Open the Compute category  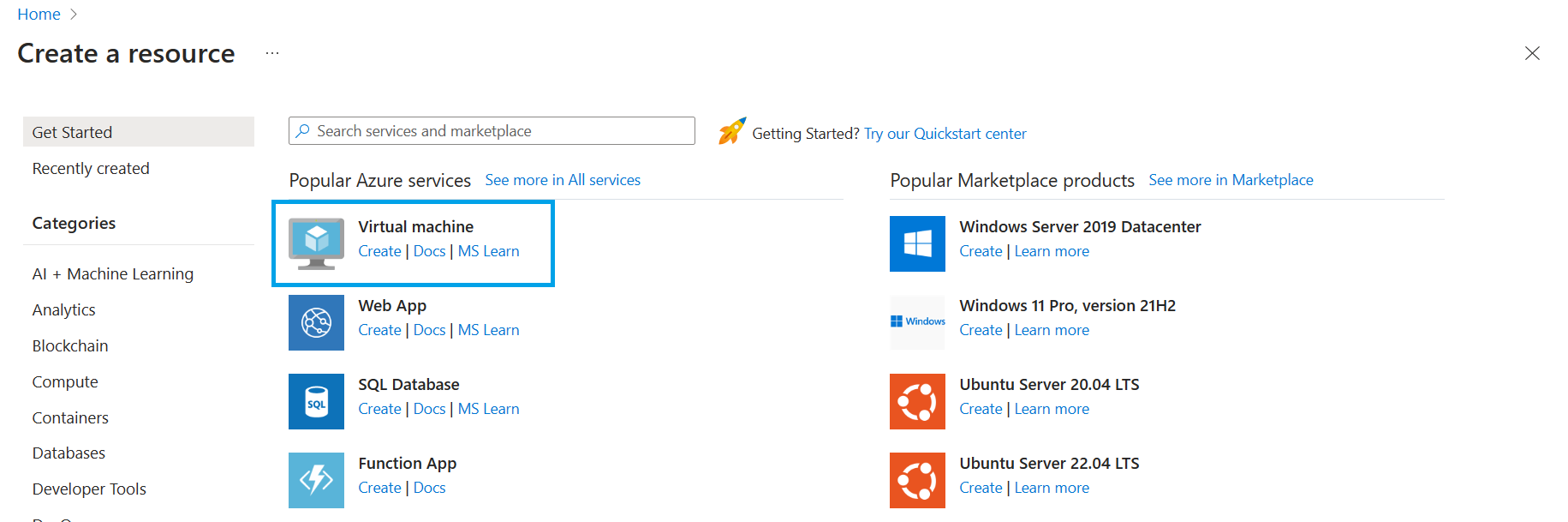pos(65,382)
